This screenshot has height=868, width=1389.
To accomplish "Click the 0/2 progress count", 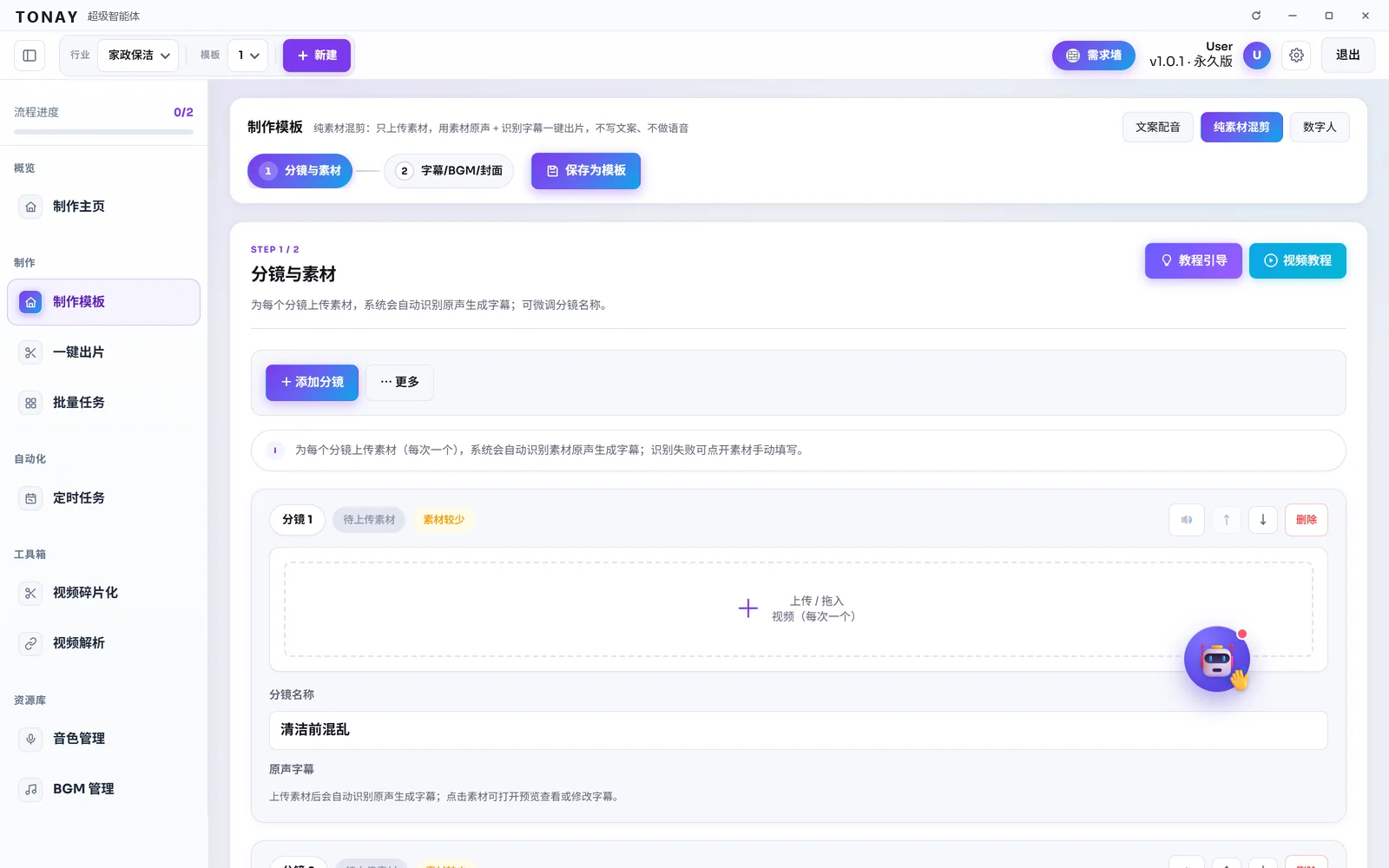I will click(x=183, y=113).
